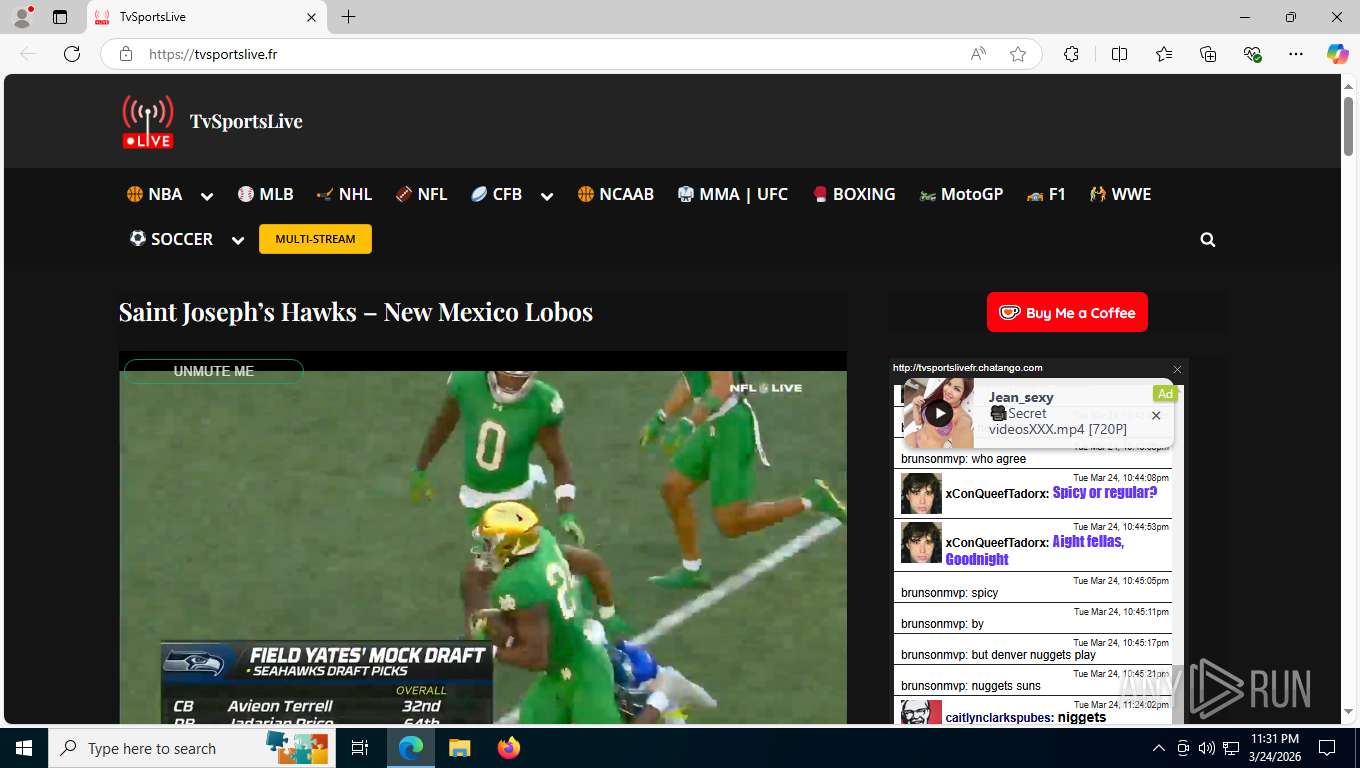View site information lock icon
This screenshot has width=1360, height=768.
(x=126, y=54)
